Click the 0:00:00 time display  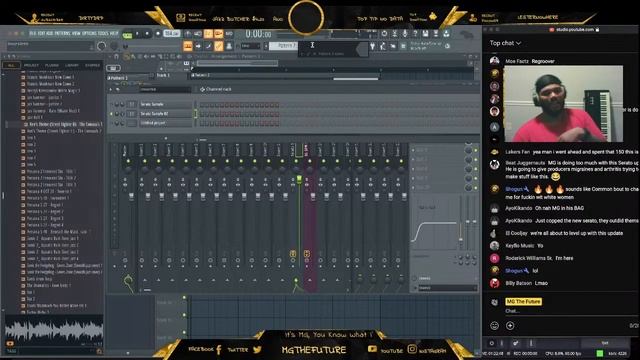click(x=258, y=34)
